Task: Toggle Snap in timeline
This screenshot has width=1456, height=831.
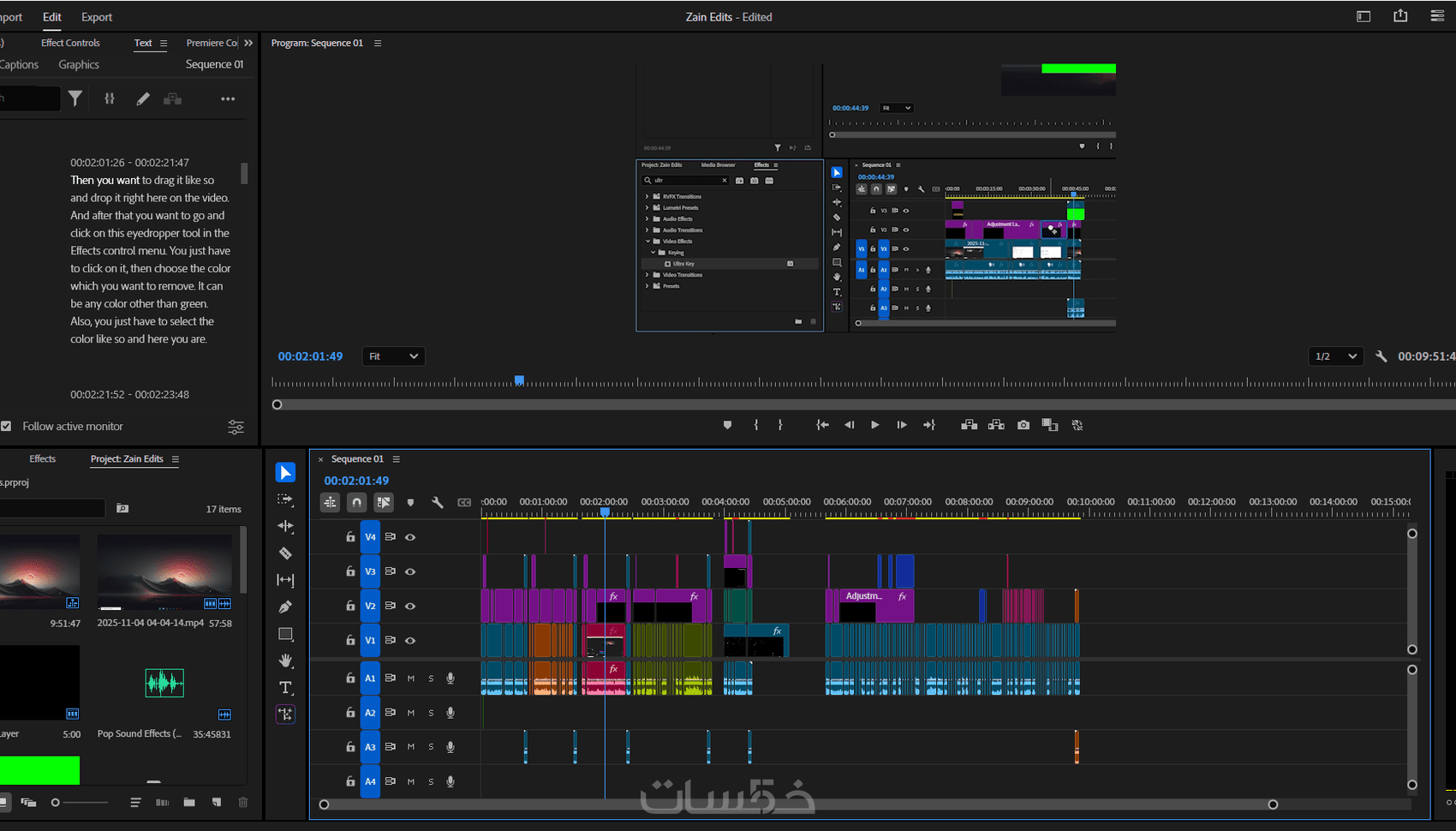Action: 356,503
